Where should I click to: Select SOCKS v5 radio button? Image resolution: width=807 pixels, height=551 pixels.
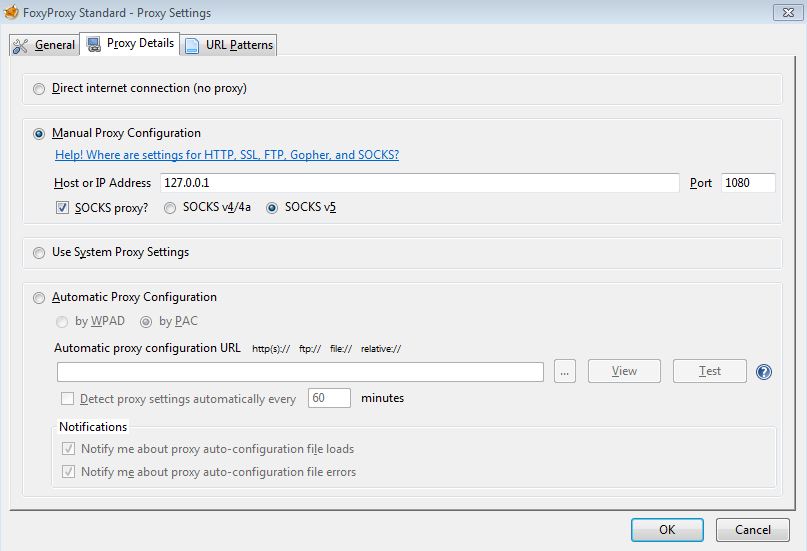[x=272, y=208]
